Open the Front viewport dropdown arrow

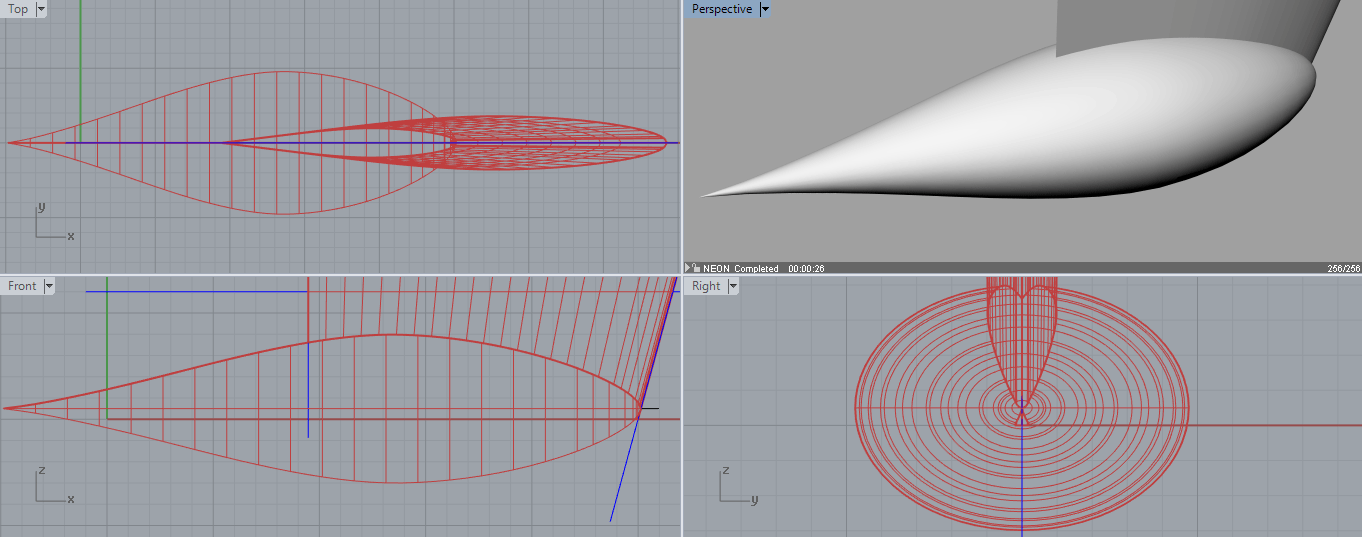(49, 286)
